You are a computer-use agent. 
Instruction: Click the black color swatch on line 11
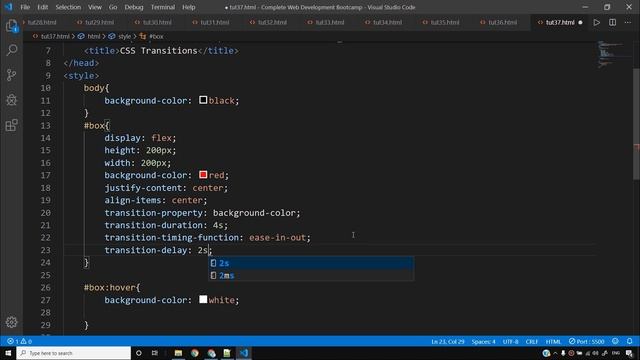click(203, 100)
